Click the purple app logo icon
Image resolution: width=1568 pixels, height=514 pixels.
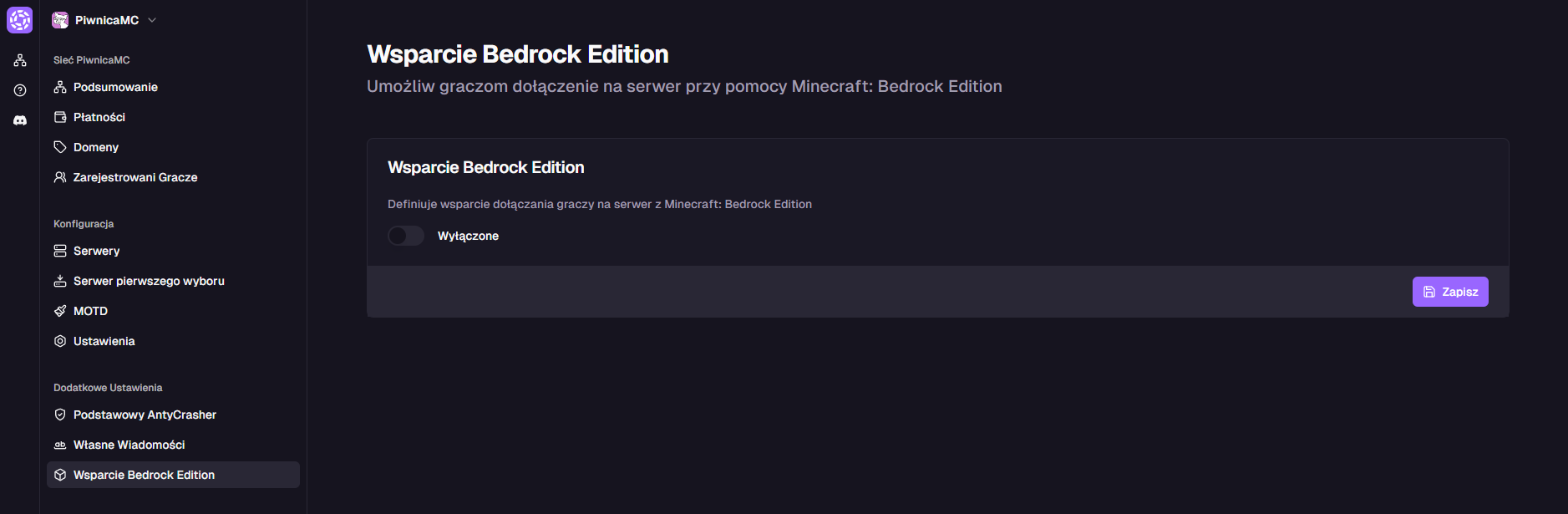coord(19,20)
